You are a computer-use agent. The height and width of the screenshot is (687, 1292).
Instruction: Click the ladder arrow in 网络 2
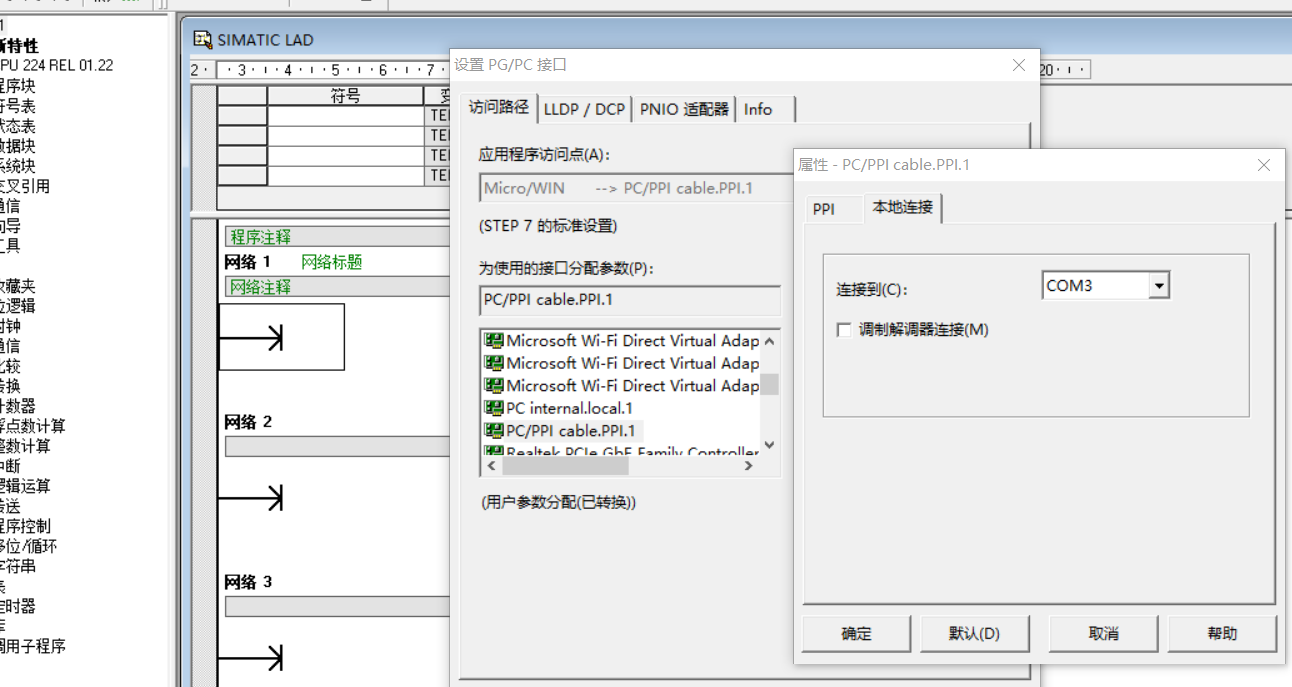click(x=251, y=497)
